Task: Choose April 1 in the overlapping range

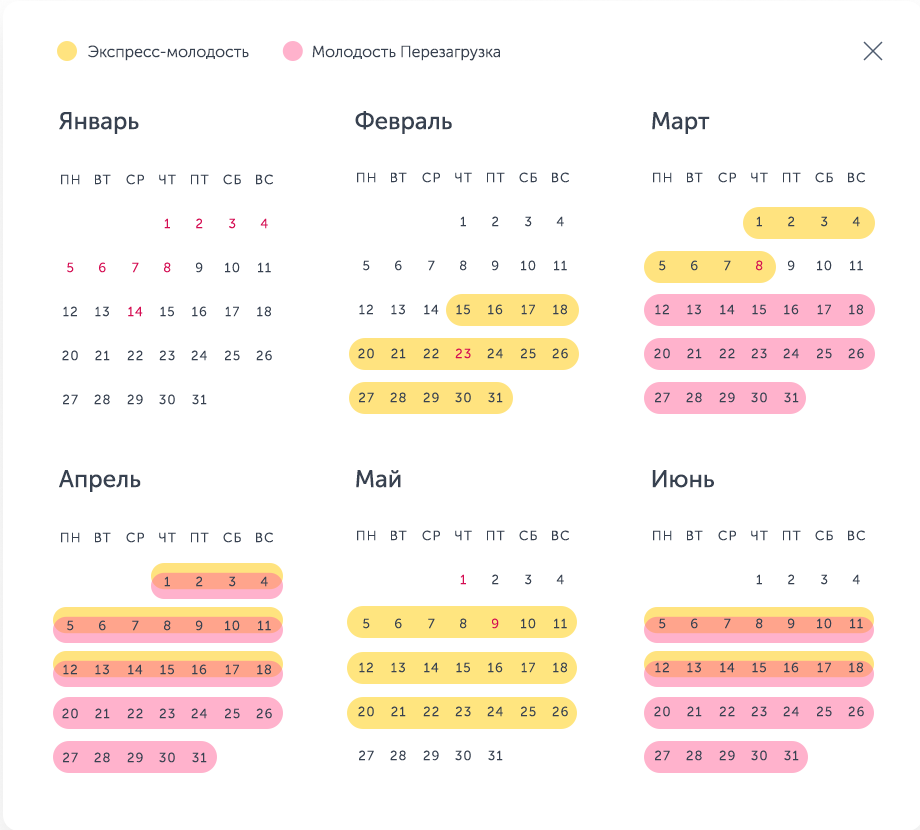Action: point(167,581)
